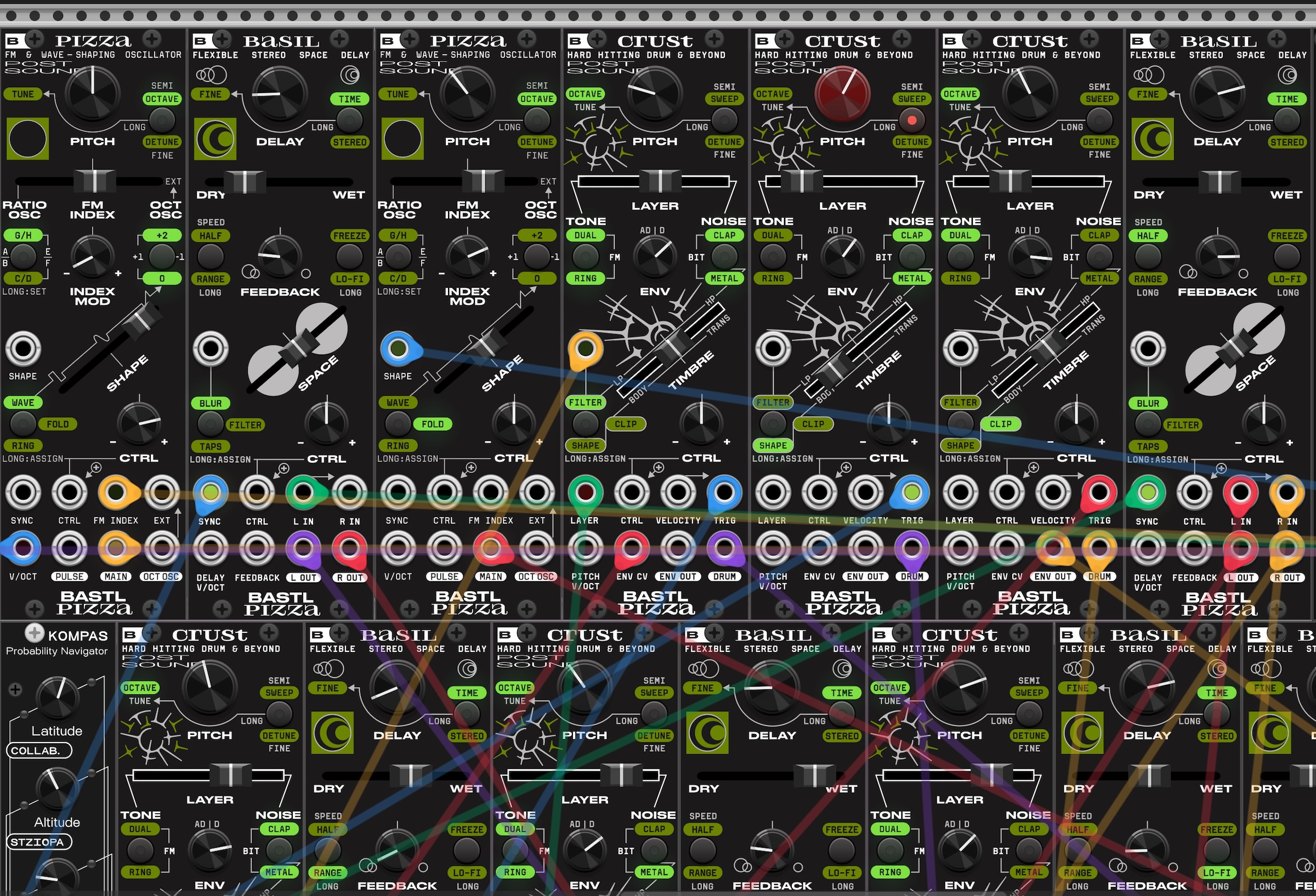Click the green LAYER input jack on Crust
This screenshot has width=1316, height=896.
pos(586,492)
